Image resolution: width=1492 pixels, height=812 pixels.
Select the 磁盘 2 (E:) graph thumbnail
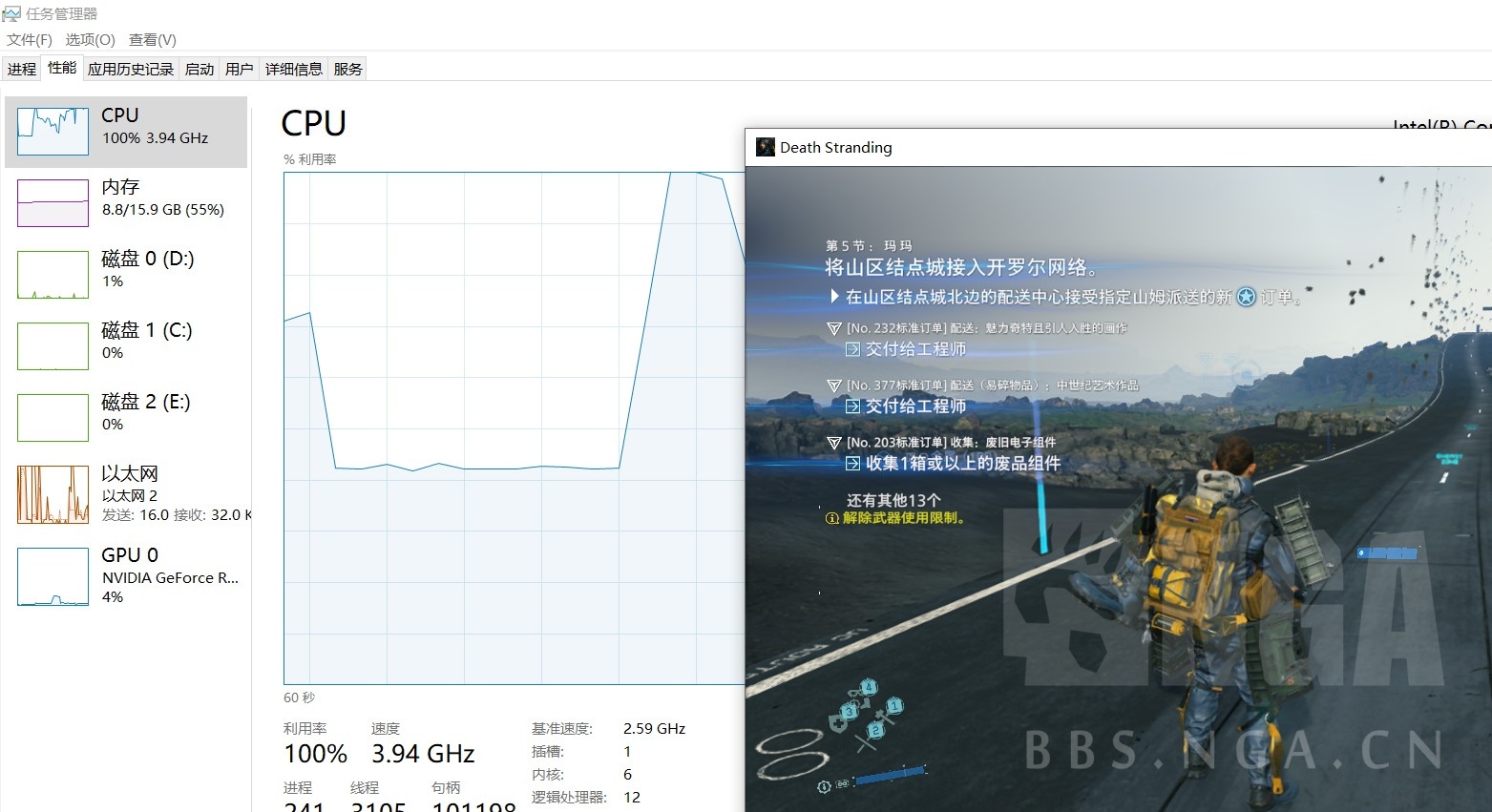coord(53,418)
